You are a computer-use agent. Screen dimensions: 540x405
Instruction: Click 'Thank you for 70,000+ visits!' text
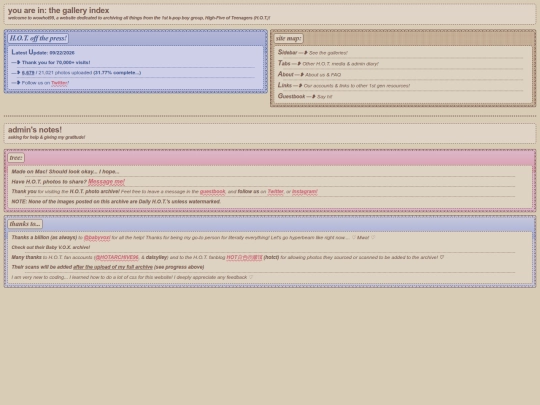tap(56, 62)
